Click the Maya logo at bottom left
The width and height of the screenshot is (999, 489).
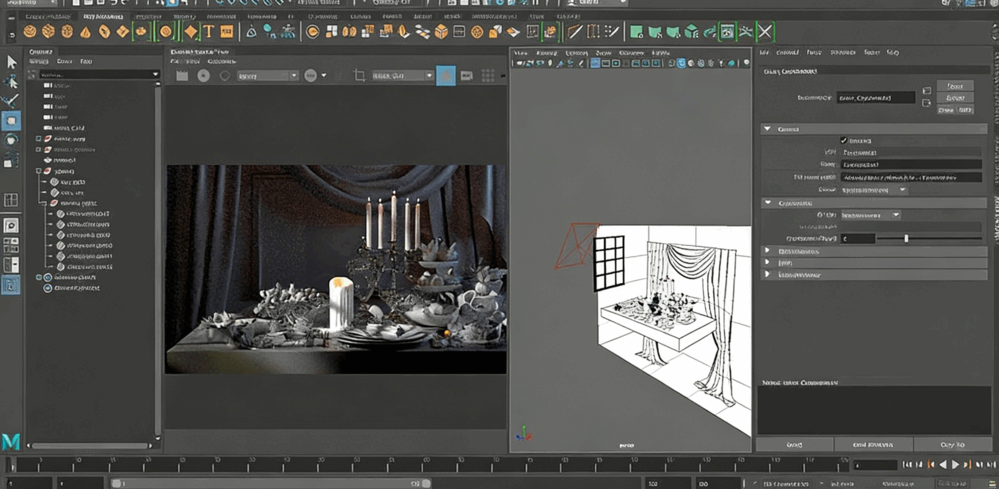(x=11, y=441)
